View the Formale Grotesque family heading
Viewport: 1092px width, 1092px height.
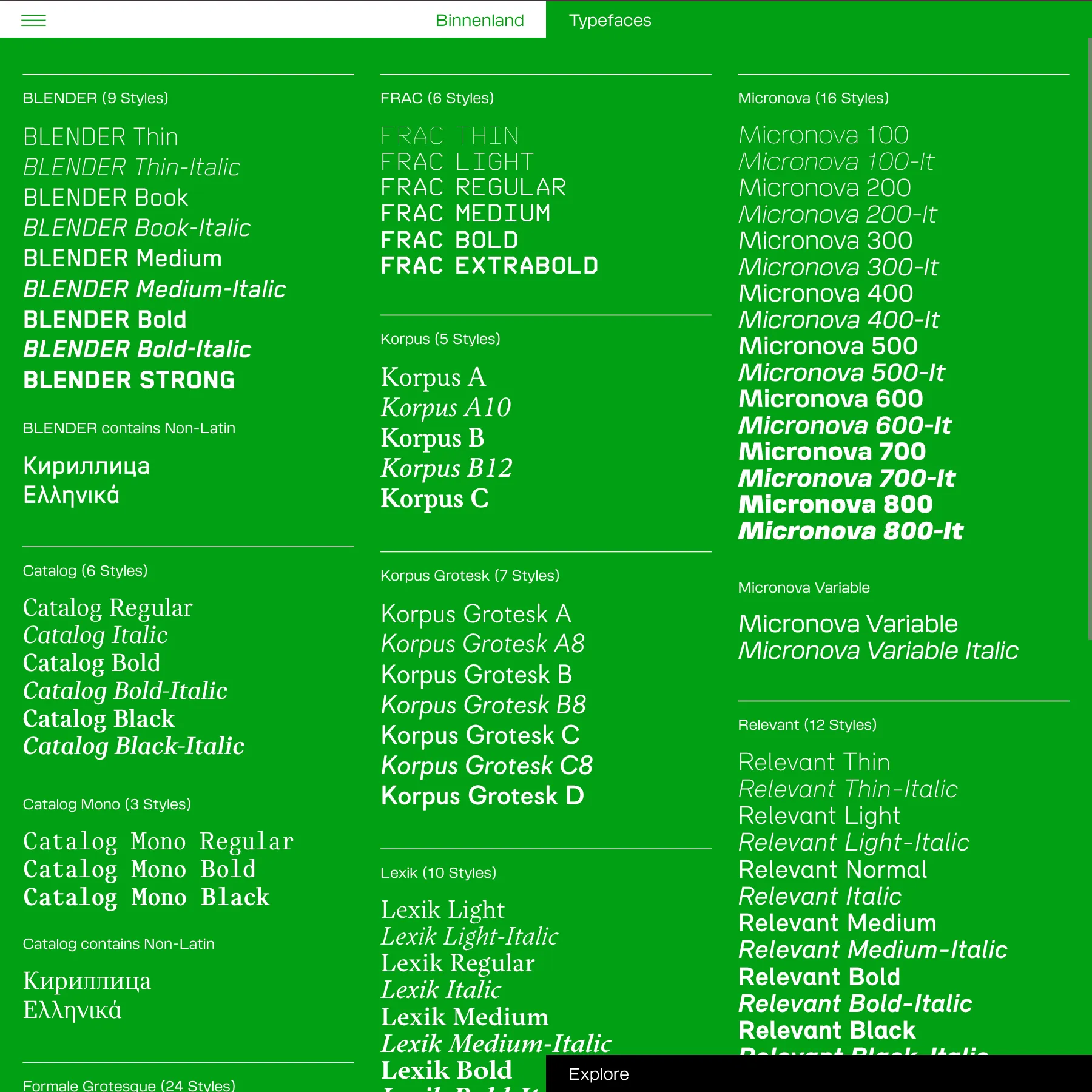coord(129,1085)
